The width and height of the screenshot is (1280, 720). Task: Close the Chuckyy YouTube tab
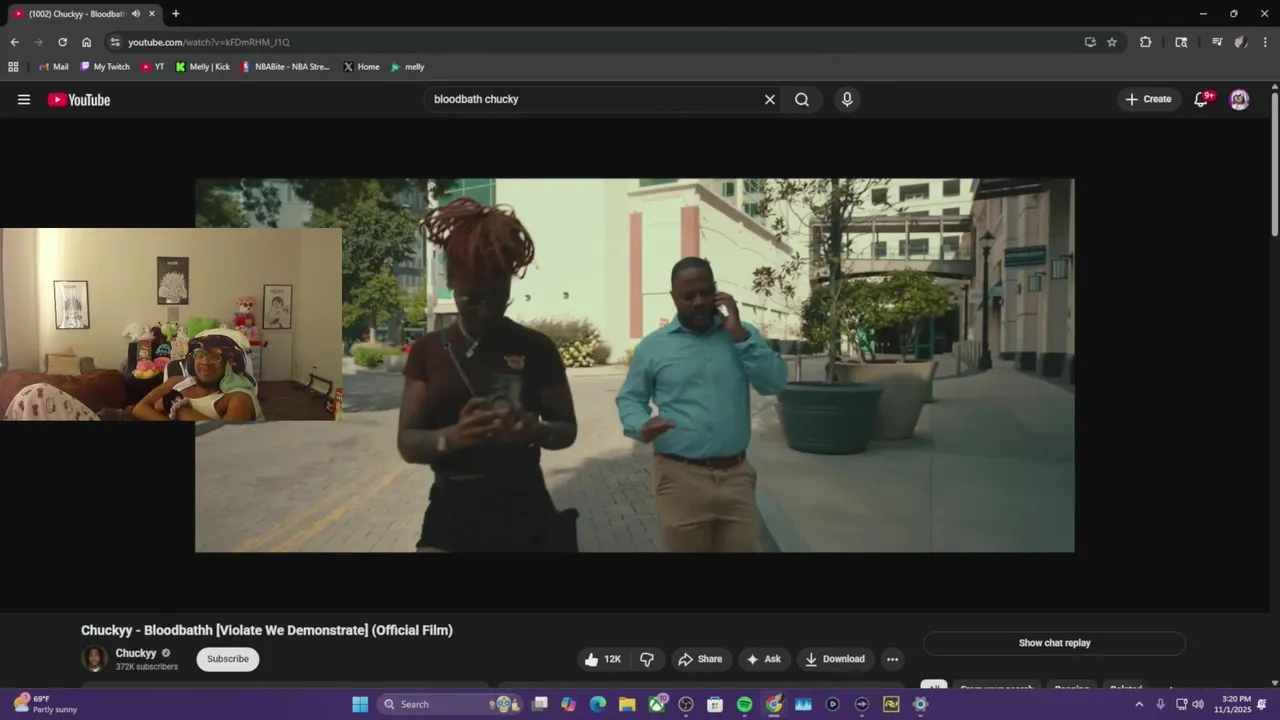tap(151, 14)
